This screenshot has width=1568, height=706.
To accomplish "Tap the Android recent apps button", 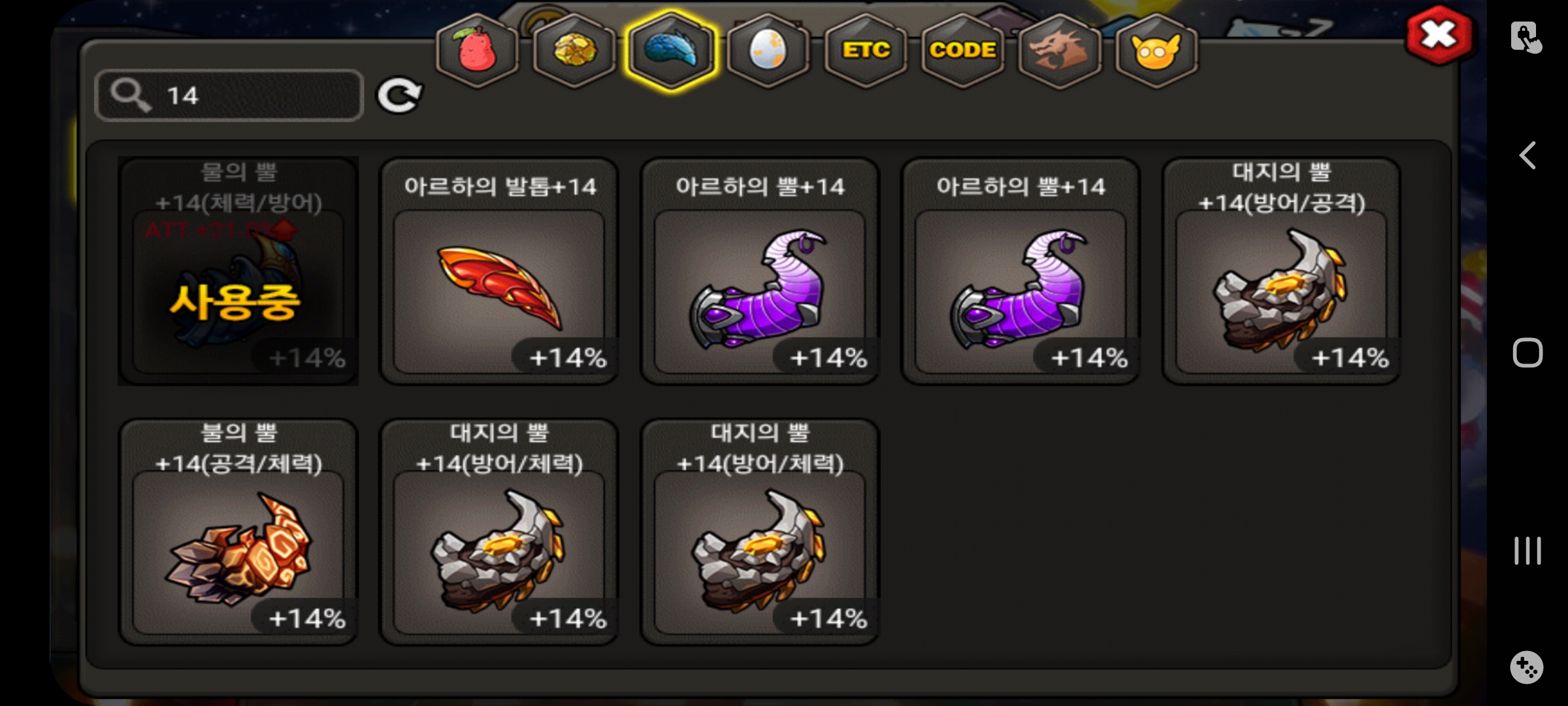I will (1527, 550).
